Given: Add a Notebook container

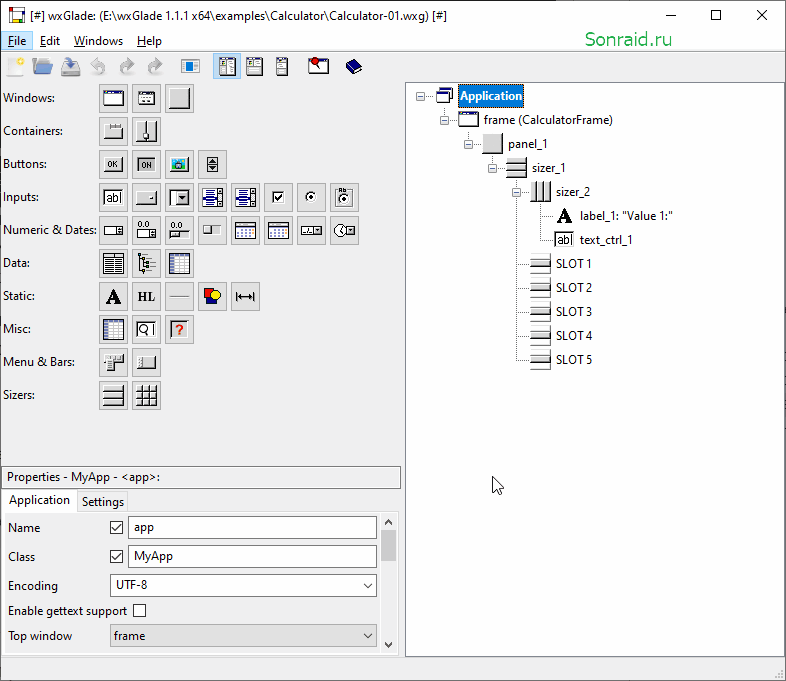Looking at the screenshot, I should [x=113, y=131].
